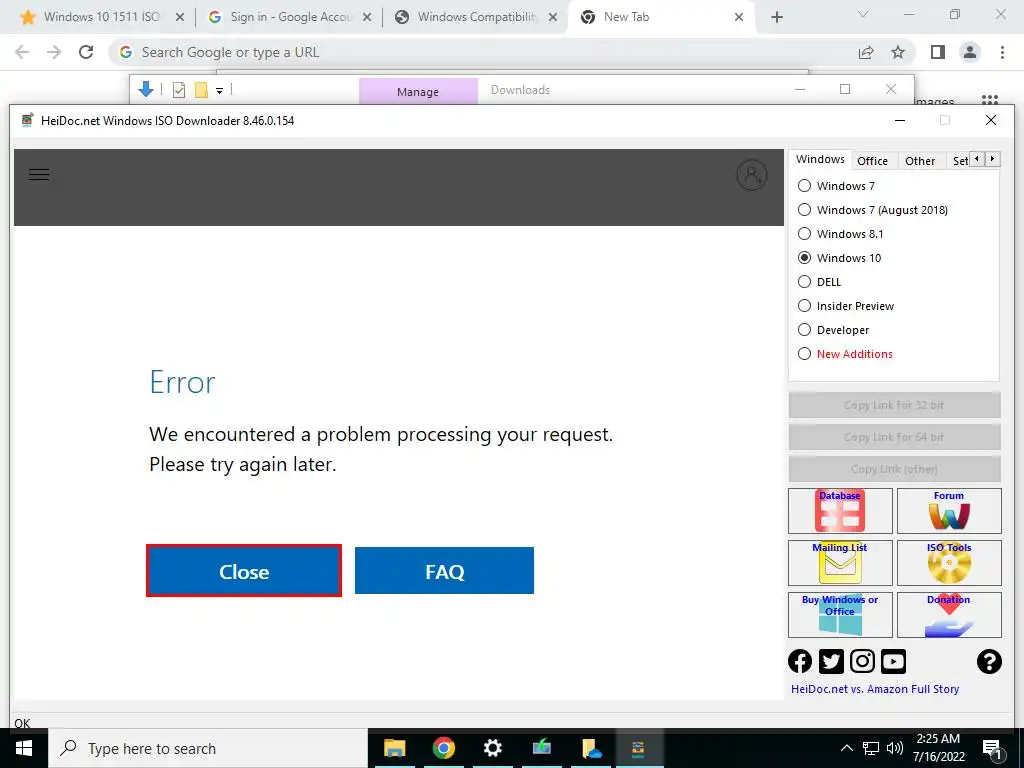Click Copy Link (other) button
Image resolution: width=1024 pixels, height=768 pixels.
tap(894, 469)
